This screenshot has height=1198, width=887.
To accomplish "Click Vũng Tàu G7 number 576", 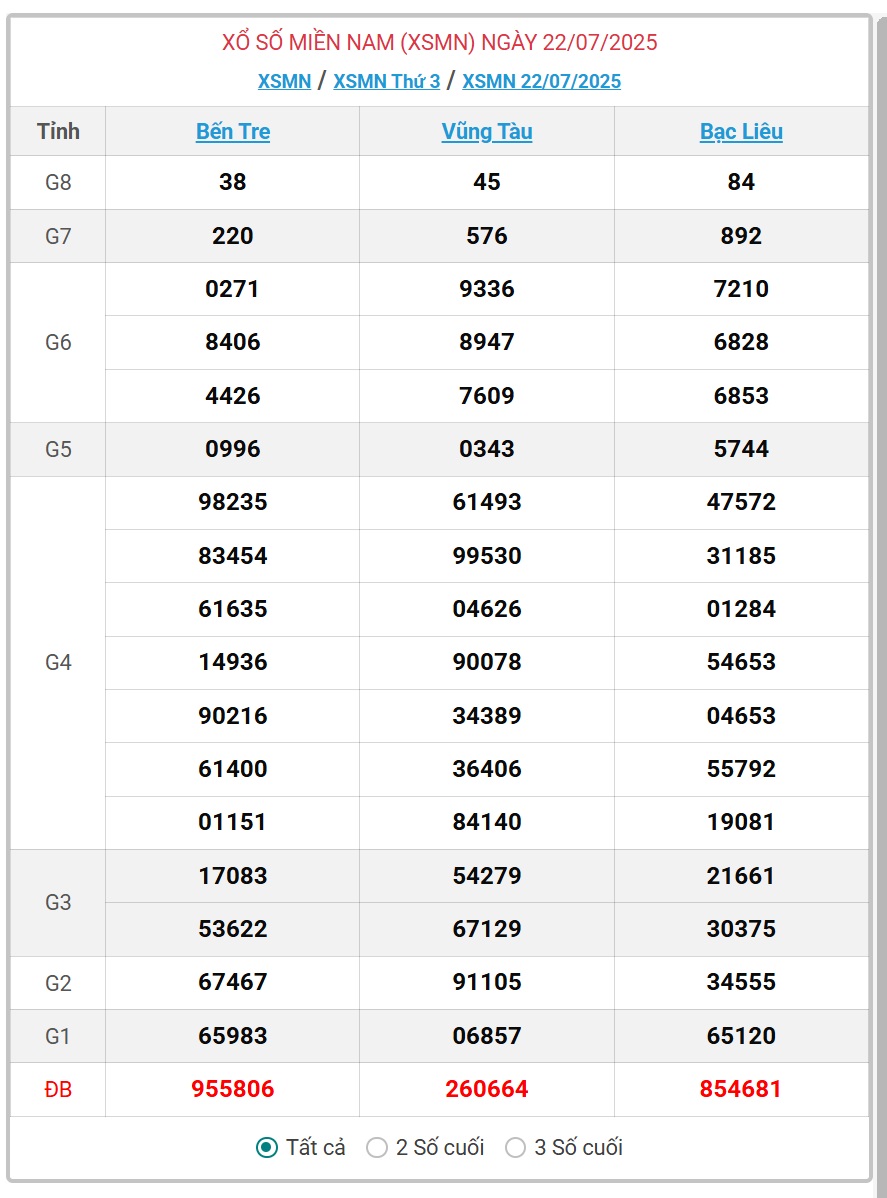I will point(487,235).
